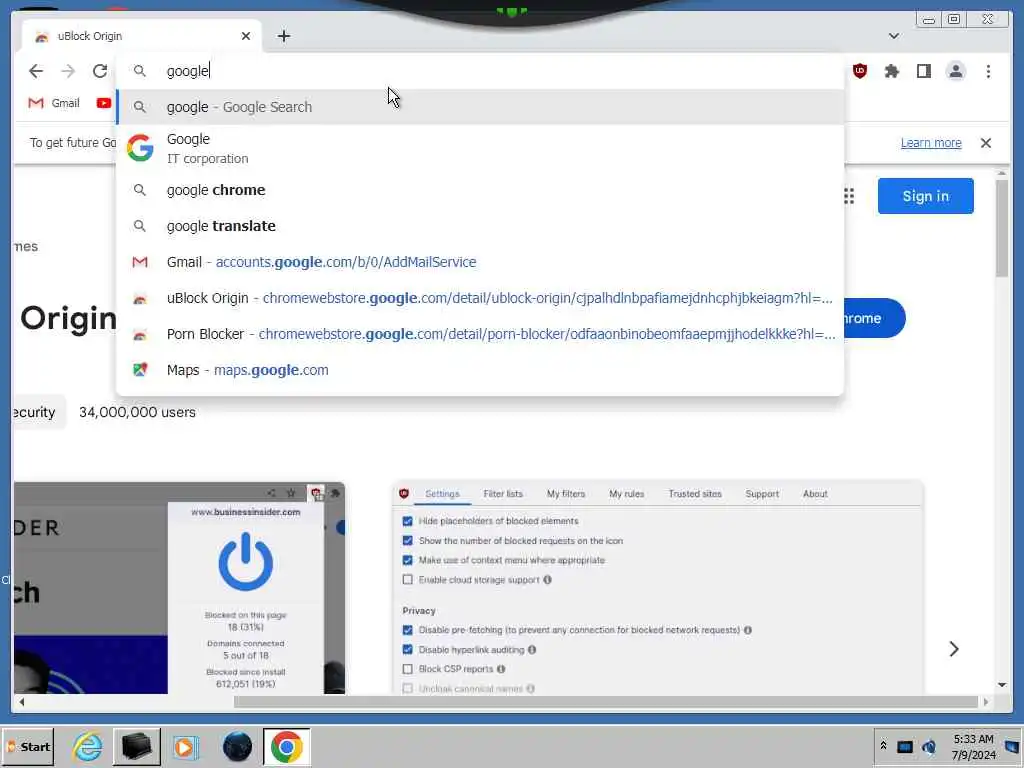Image resolution: width=1024 pixels, height=768 pixels.
Task: Open the media player taskbar icon
Action: point(186,746)
